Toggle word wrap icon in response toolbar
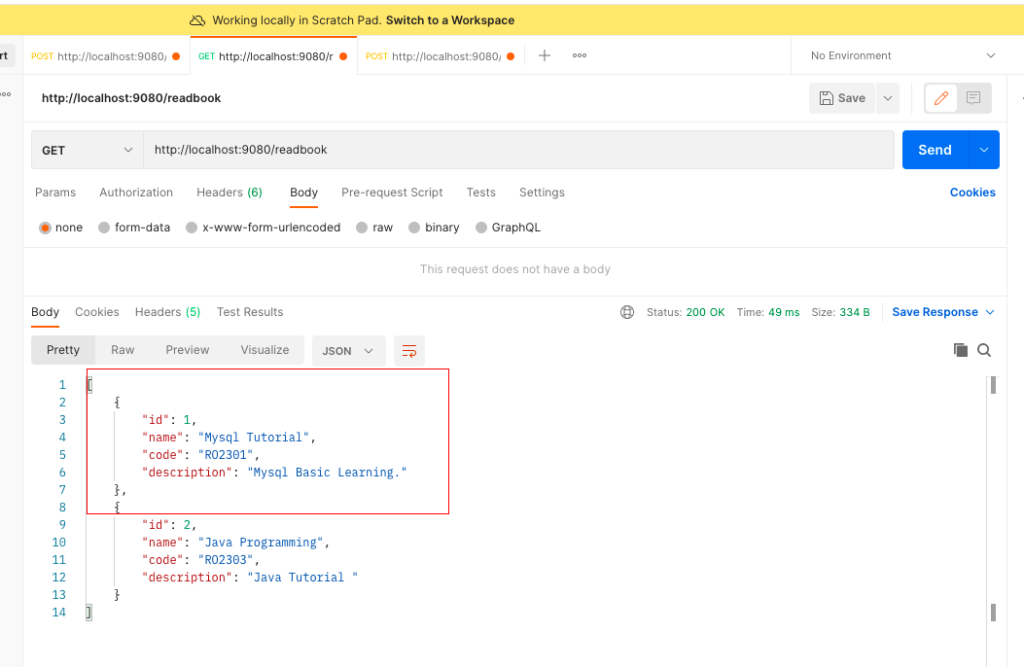 click(x=409, y=351)
